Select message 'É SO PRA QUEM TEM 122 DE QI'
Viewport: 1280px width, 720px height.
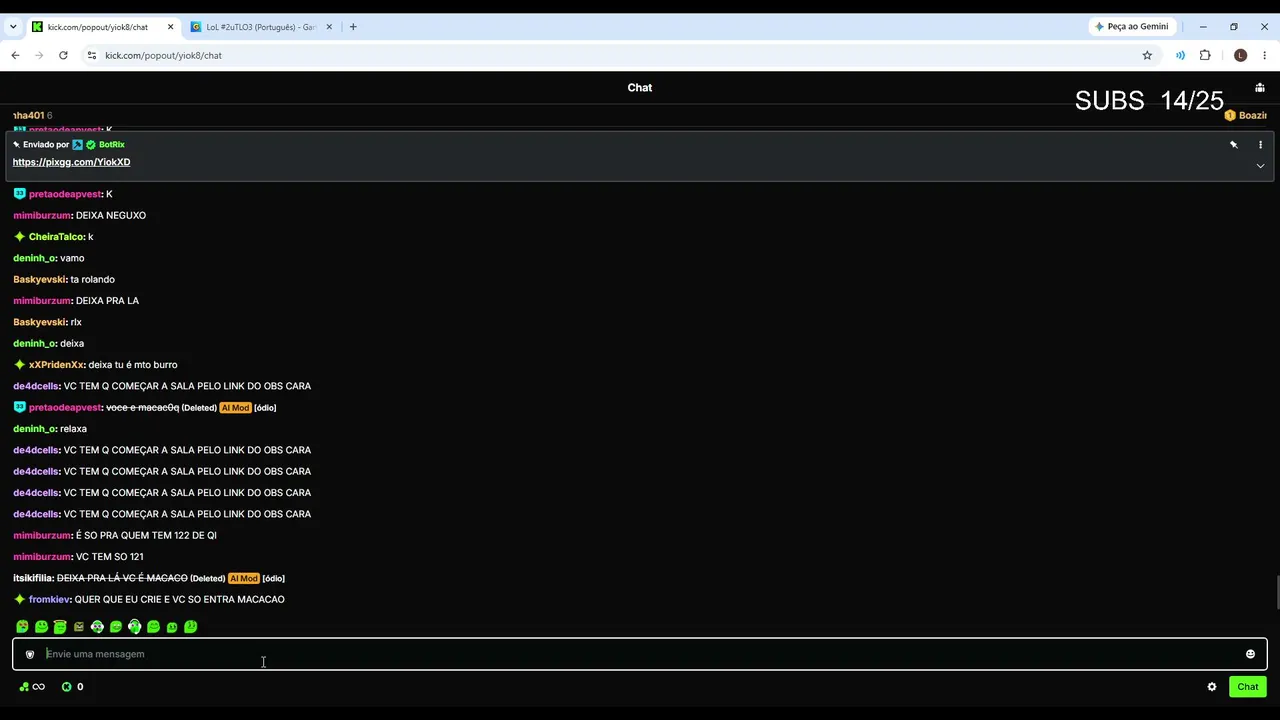(146, 536)
